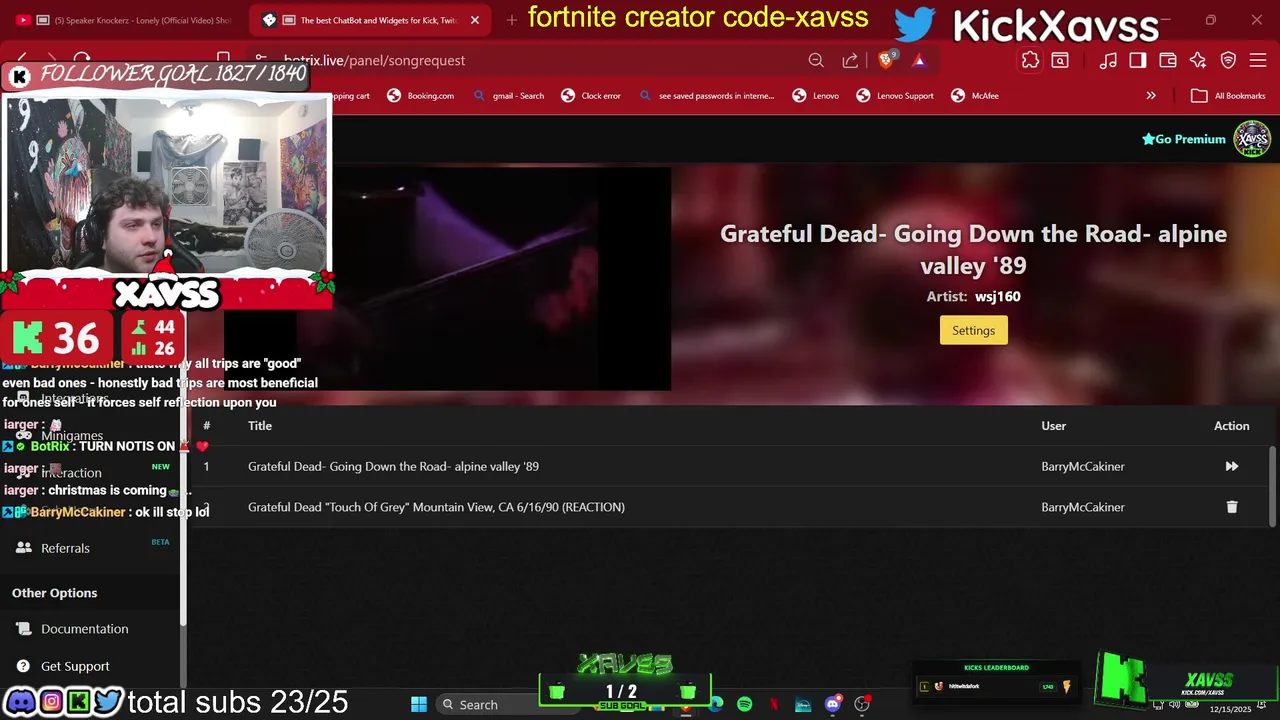Image resolution: width=1280 pixels, height=720 pixels.
Task: Open the song request Settings button
Action: 973,330
